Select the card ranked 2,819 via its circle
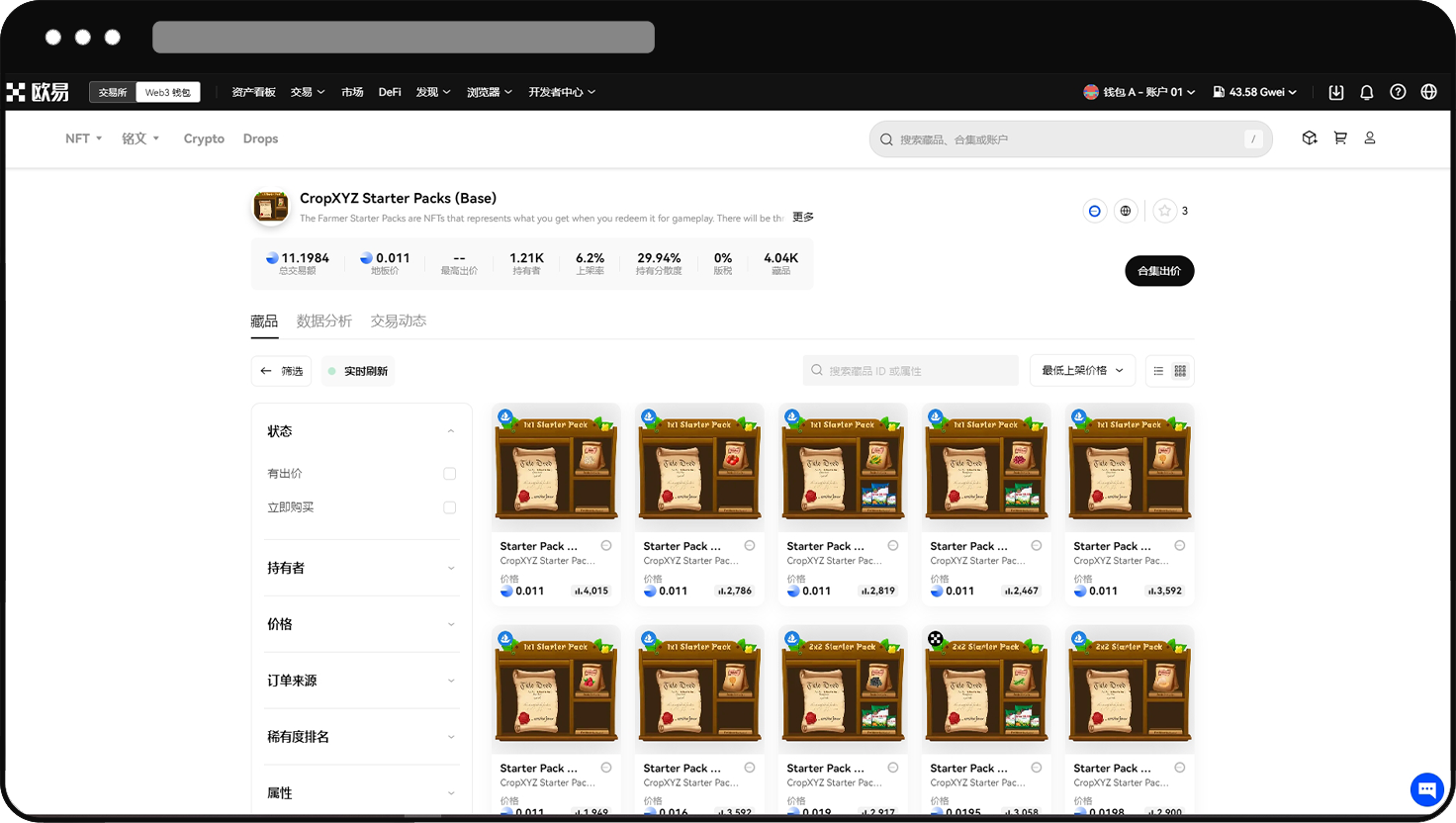1456x823 pixels. coord(893,546)
